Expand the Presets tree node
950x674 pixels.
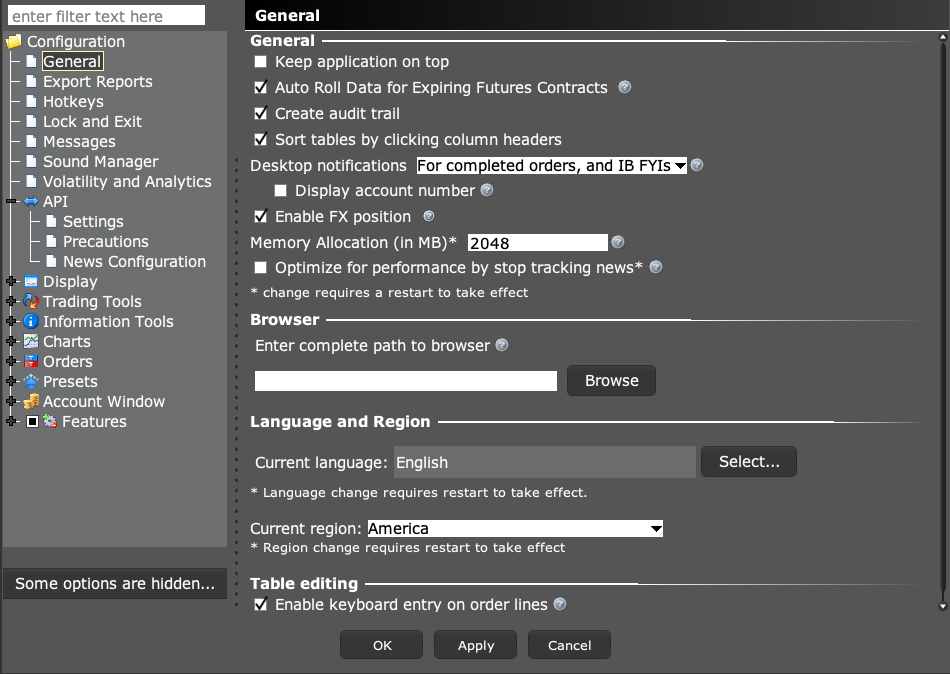(11, 381)
